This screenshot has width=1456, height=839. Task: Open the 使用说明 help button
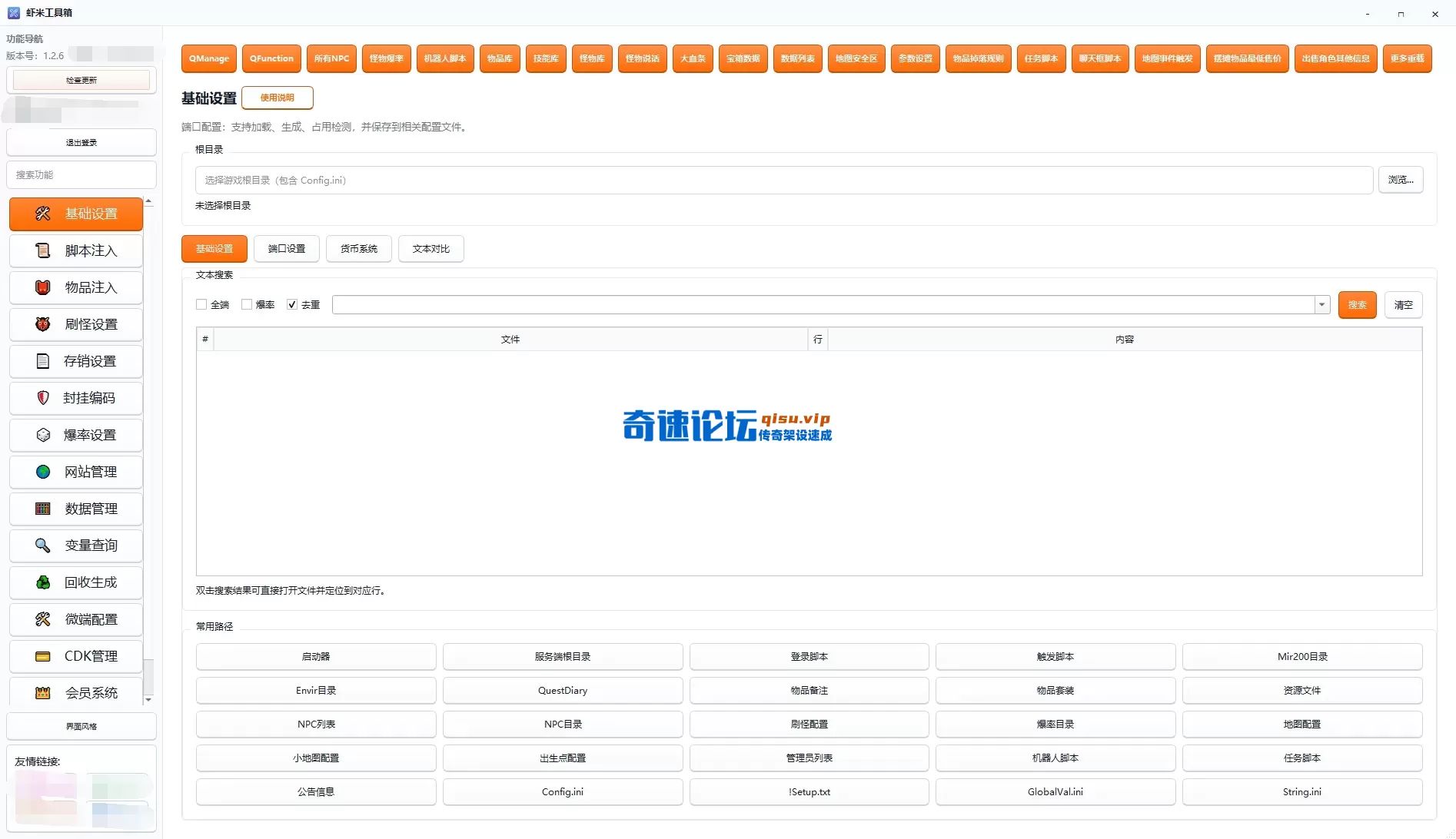click(278, 98)
